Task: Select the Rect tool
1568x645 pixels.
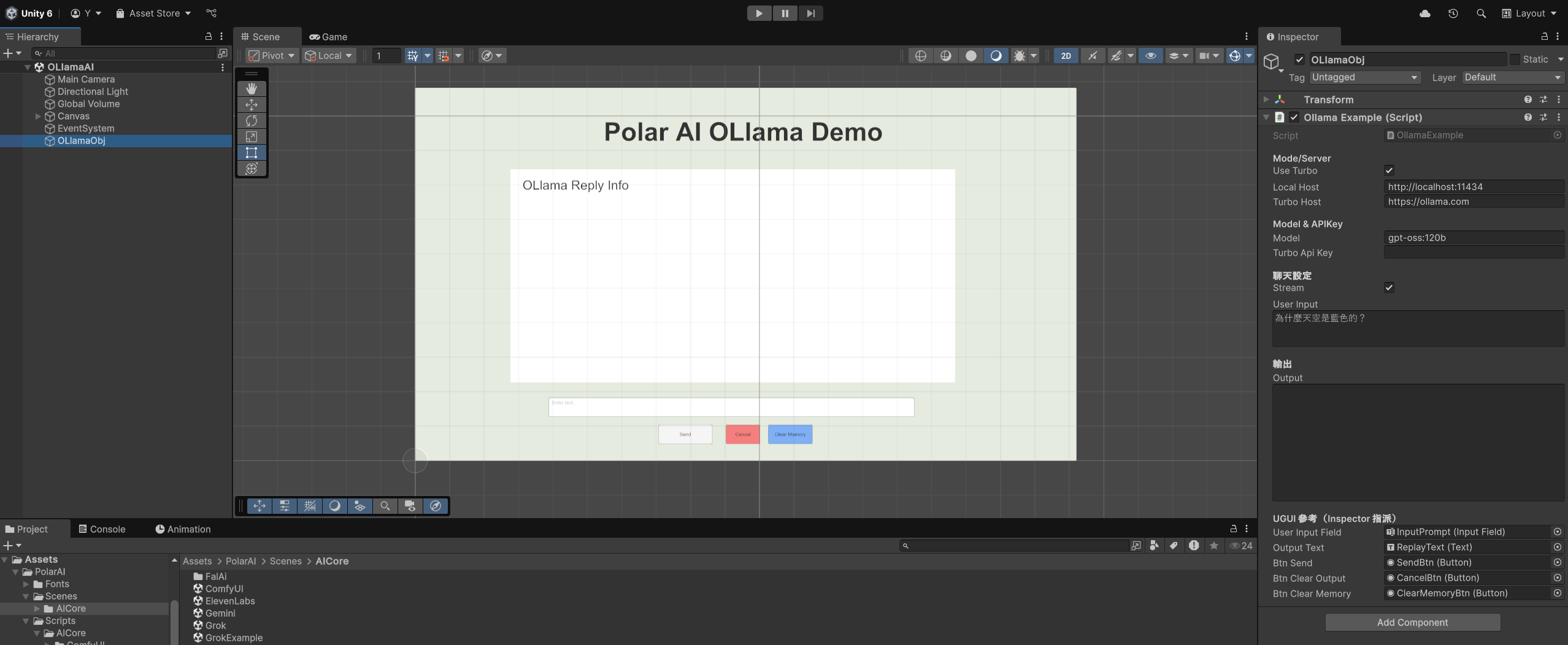Action: pyautogui.click(x=252, y=153)
